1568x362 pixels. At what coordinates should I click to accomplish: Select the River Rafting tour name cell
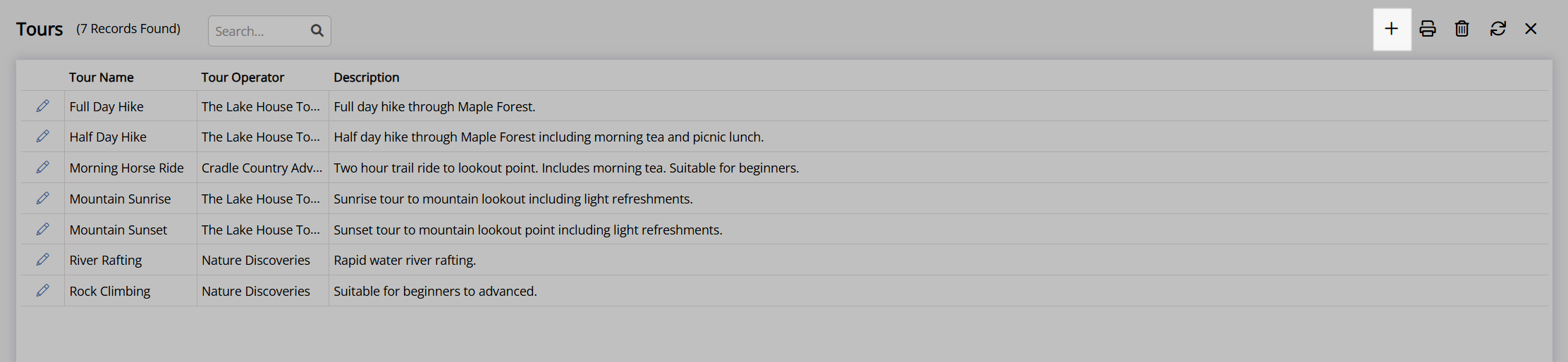point(130,260)
